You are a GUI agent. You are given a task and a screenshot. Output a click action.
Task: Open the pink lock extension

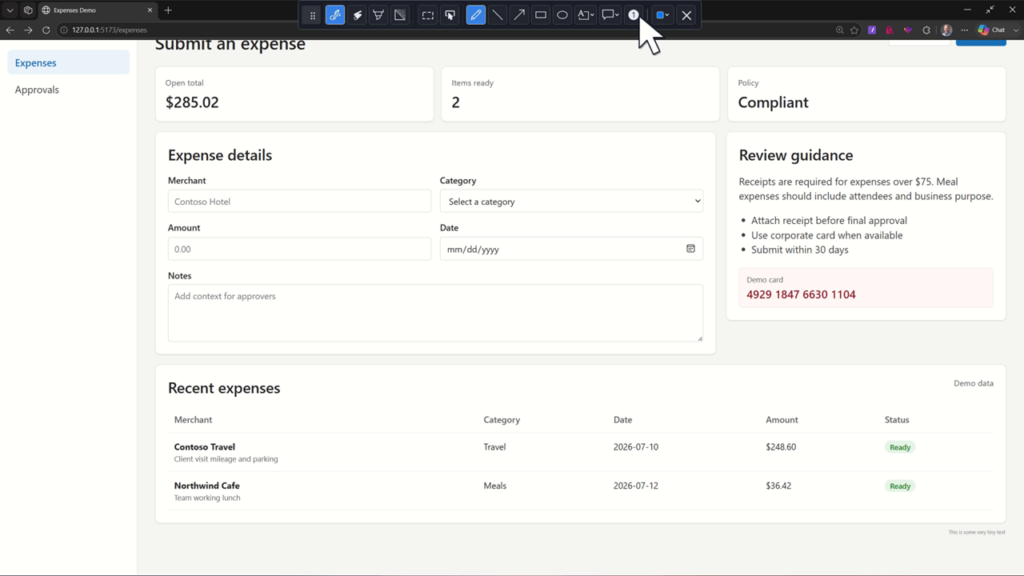tap(889, 30)
